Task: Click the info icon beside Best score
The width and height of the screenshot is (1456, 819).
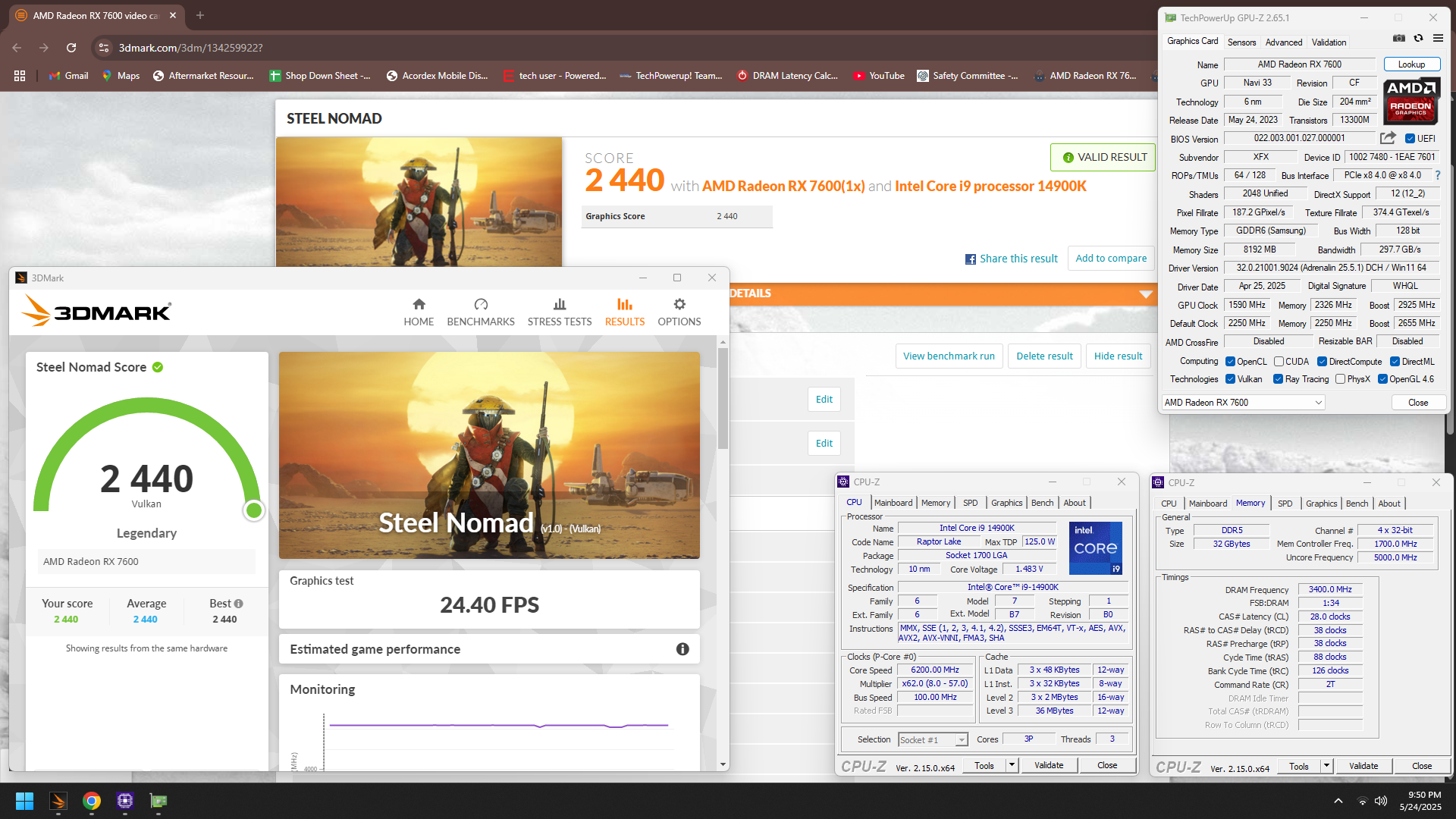Action: pos(239,604)
